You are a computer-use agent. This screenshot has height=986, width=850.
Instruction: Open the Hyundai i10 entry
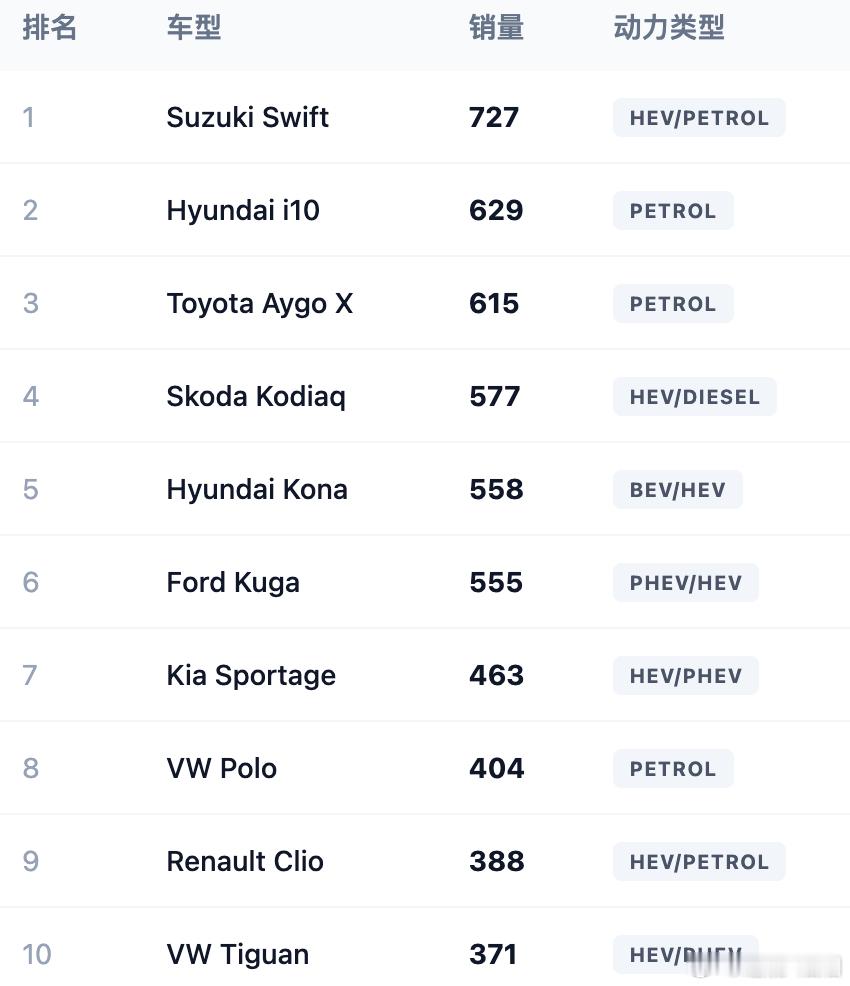242,211
